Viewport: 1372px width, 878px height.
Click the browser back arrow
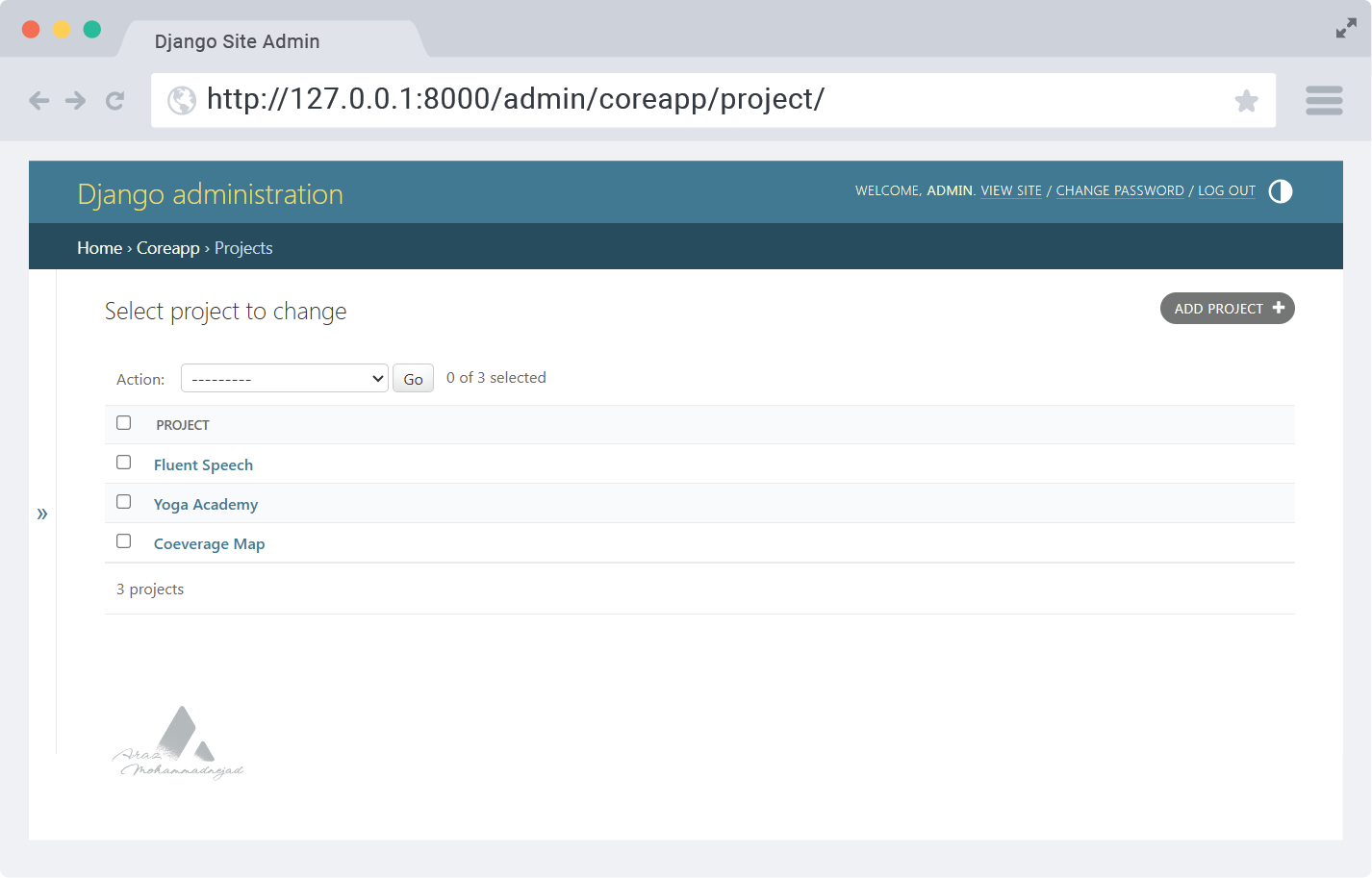click(38, 100)
